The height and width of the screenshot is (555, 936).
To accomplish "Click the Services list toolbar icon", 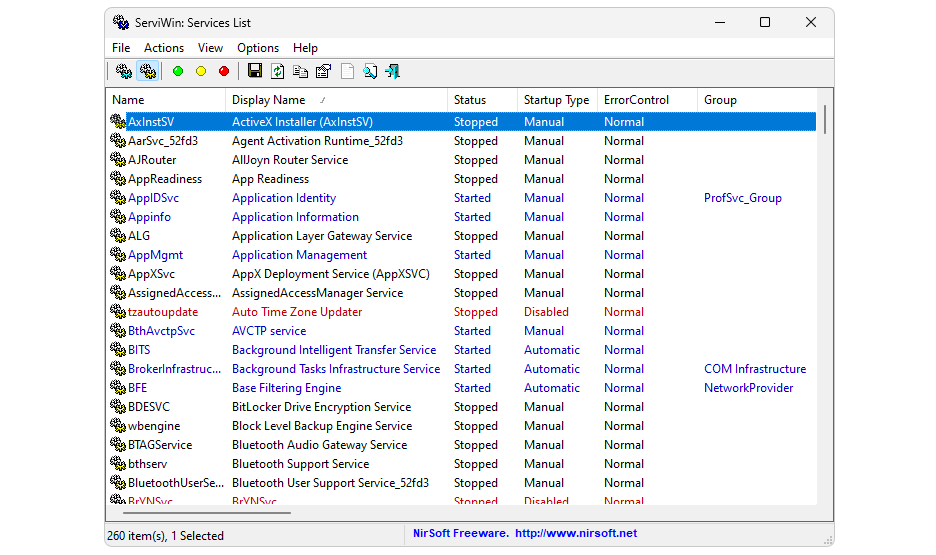I will click(148, 71).
